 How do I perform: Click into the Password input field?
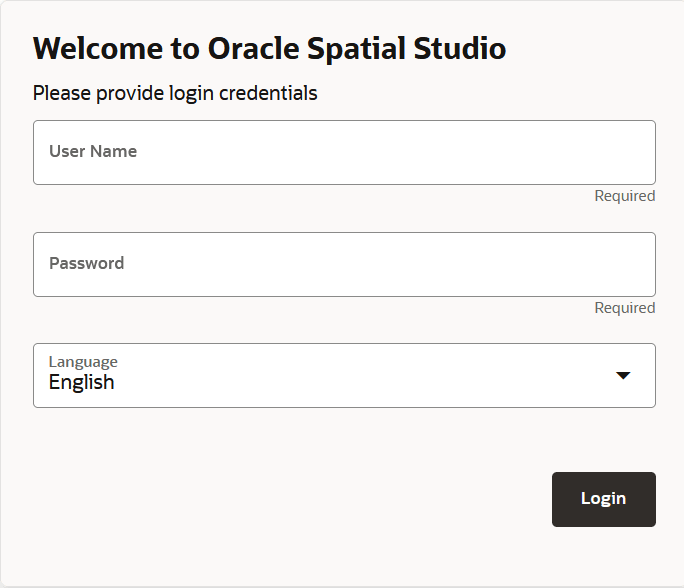[344, 265]
